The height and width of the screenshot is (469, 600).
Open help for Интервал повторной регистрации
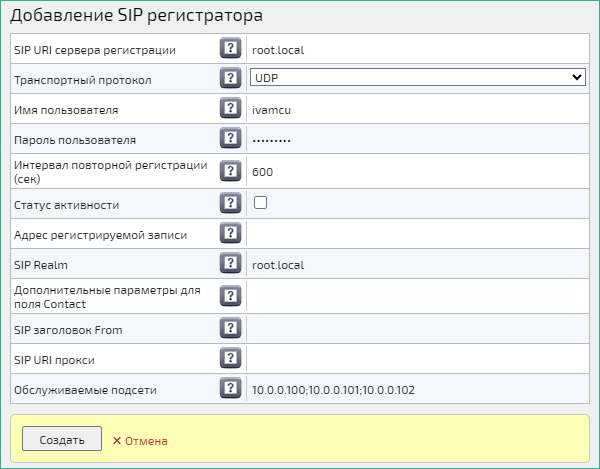(x=230, y=171)
